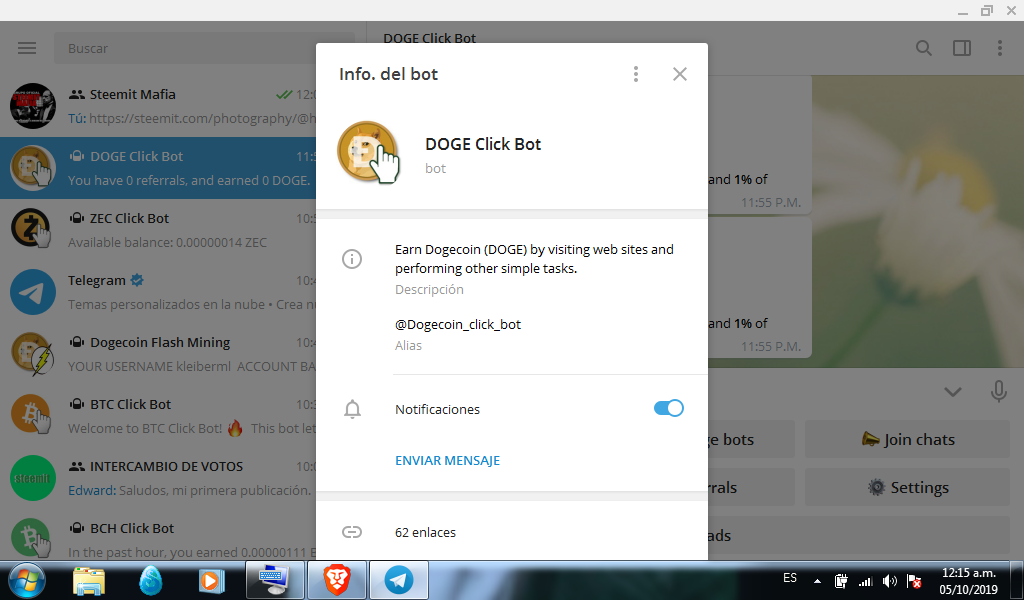1024x600 pixels.
Task: Click the microphone voice message icon
Action: click(x=998, y=392)
